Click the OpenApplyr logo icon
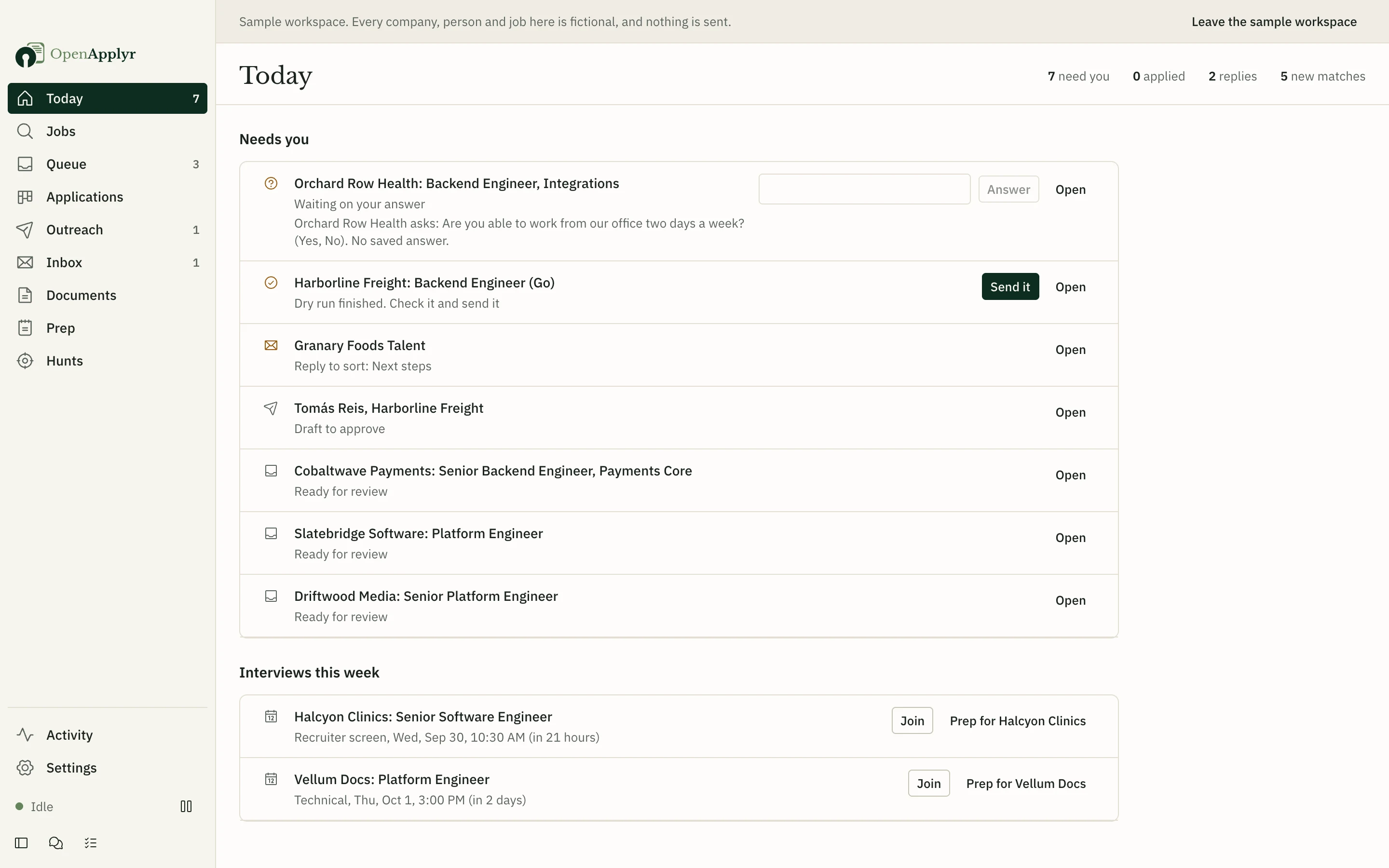1389x868 pixels. coord(29,54)
